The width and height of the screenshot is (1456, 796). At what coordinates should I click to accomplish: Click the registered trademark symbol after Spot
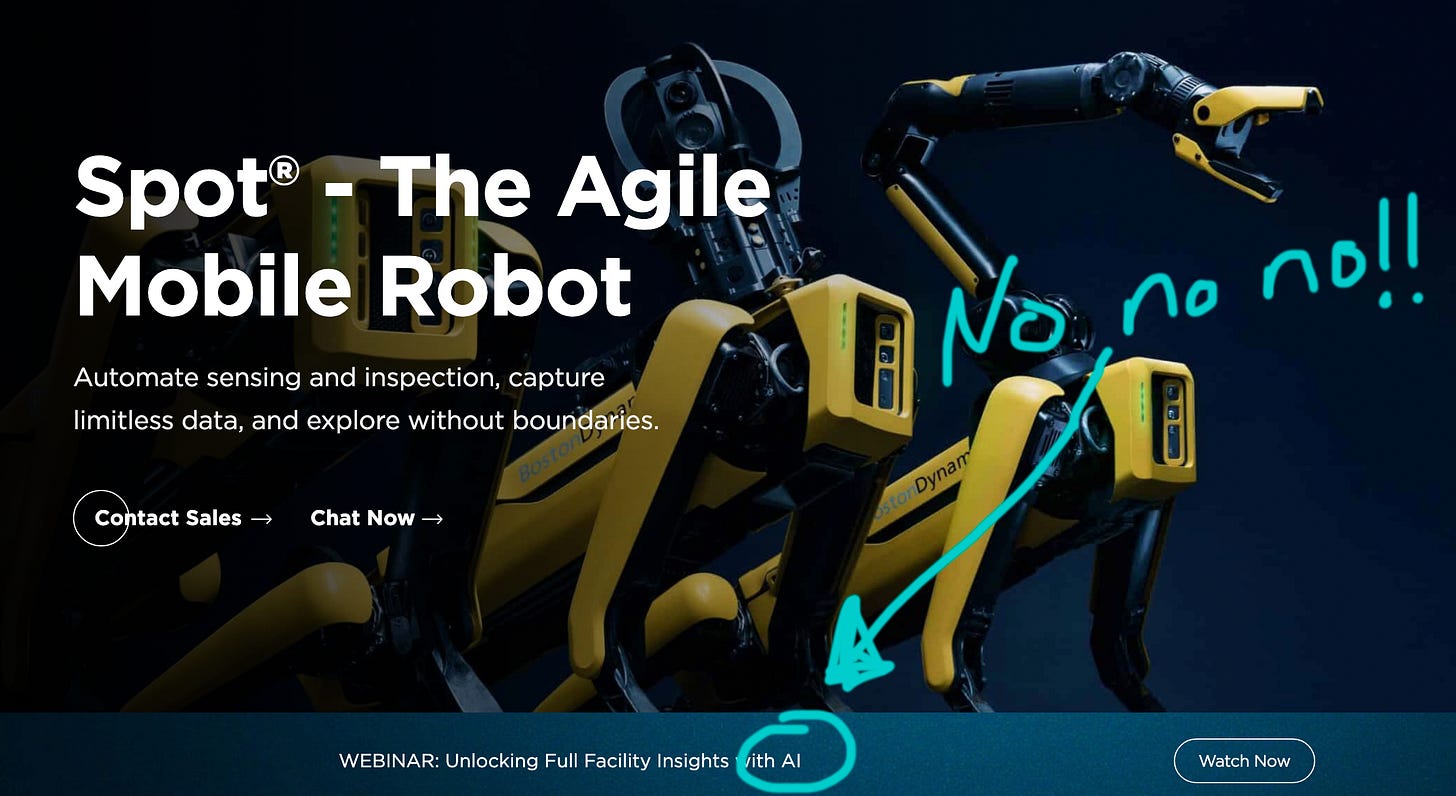click(x=283, y=173)
